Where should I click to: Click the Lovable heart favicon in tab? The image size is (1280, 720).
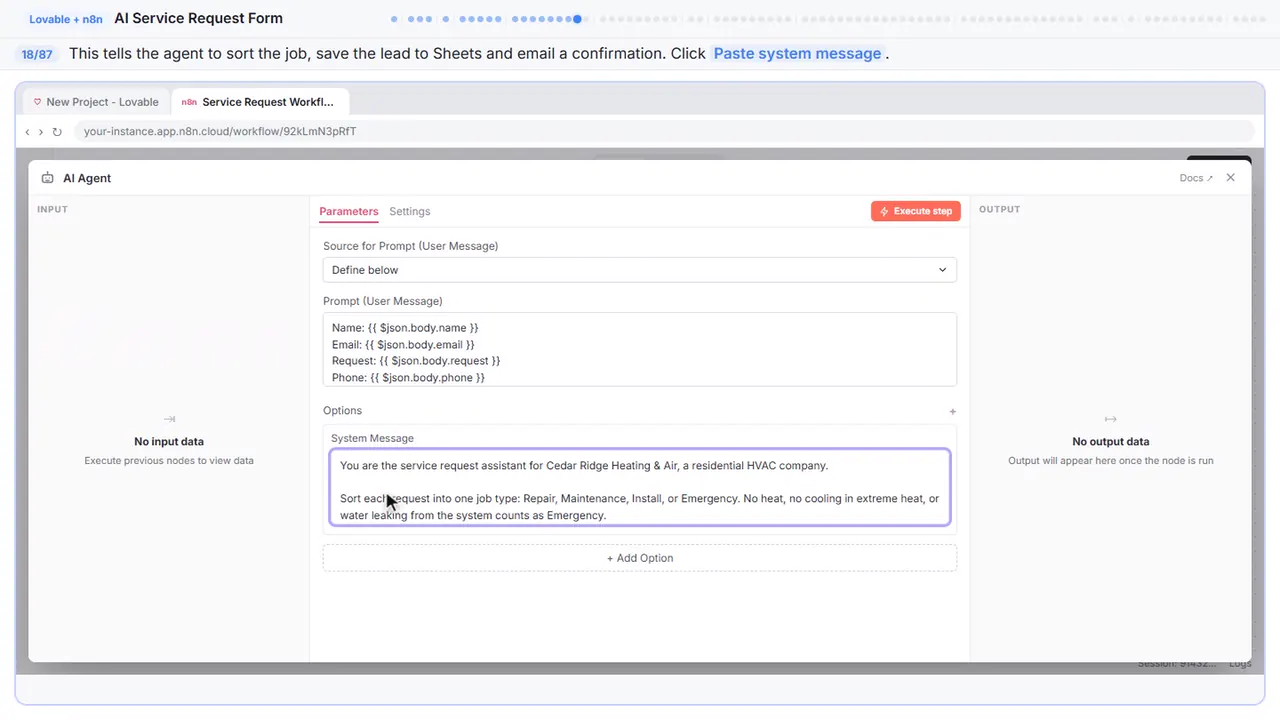[x=38, y=102]
